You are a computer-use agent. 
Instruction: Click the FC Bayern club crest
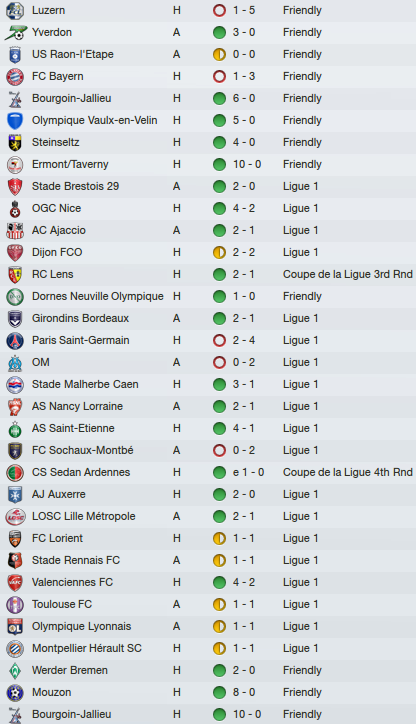click(15, 77)
